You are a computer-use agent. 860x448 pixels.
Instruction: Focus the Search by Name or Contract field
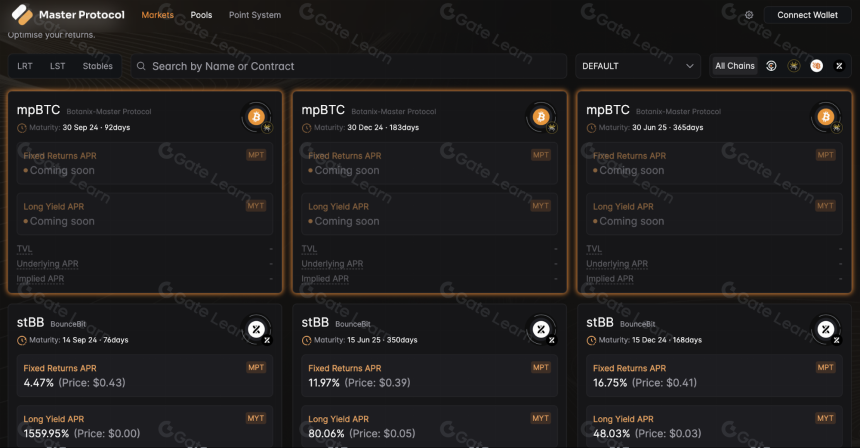(x=349, y=66)
